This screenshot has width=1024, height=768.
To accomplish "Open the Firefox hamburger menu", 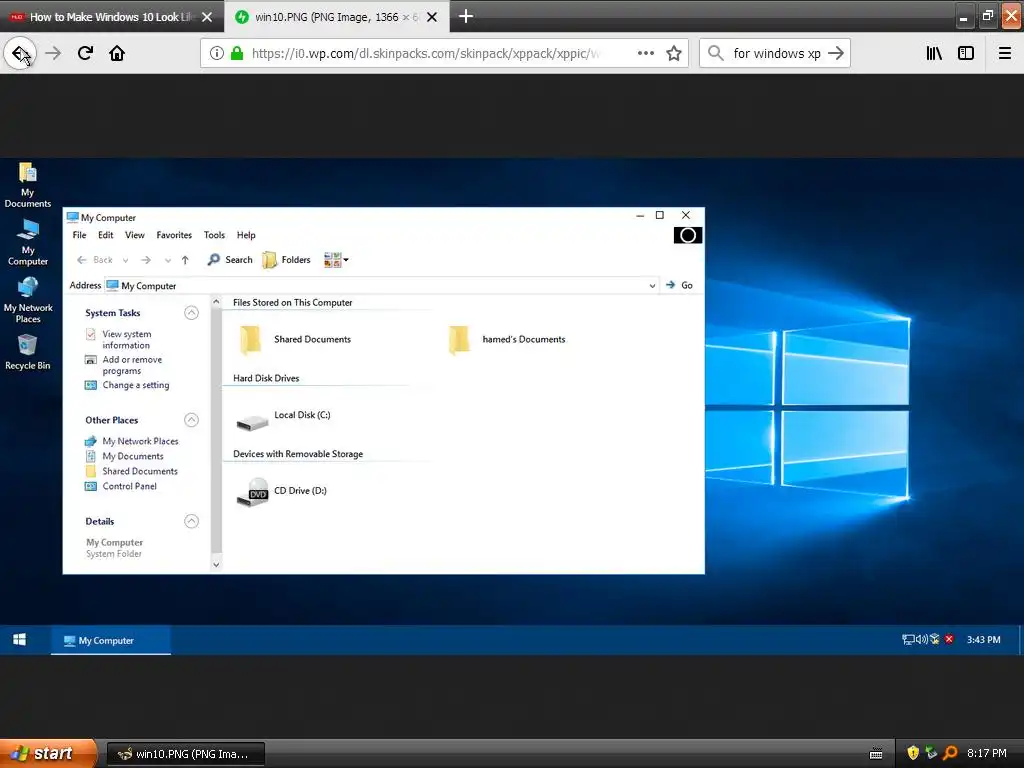I will pyautogui.click(x=1005, y=53).
